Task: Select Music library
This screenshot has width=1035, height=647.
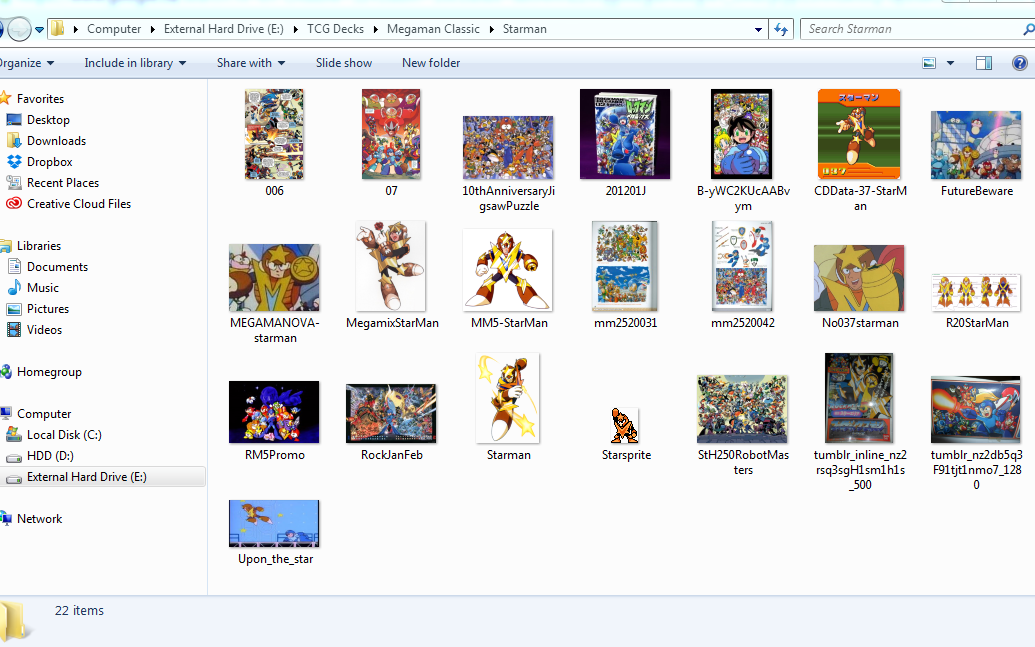Action: (33, 288)
